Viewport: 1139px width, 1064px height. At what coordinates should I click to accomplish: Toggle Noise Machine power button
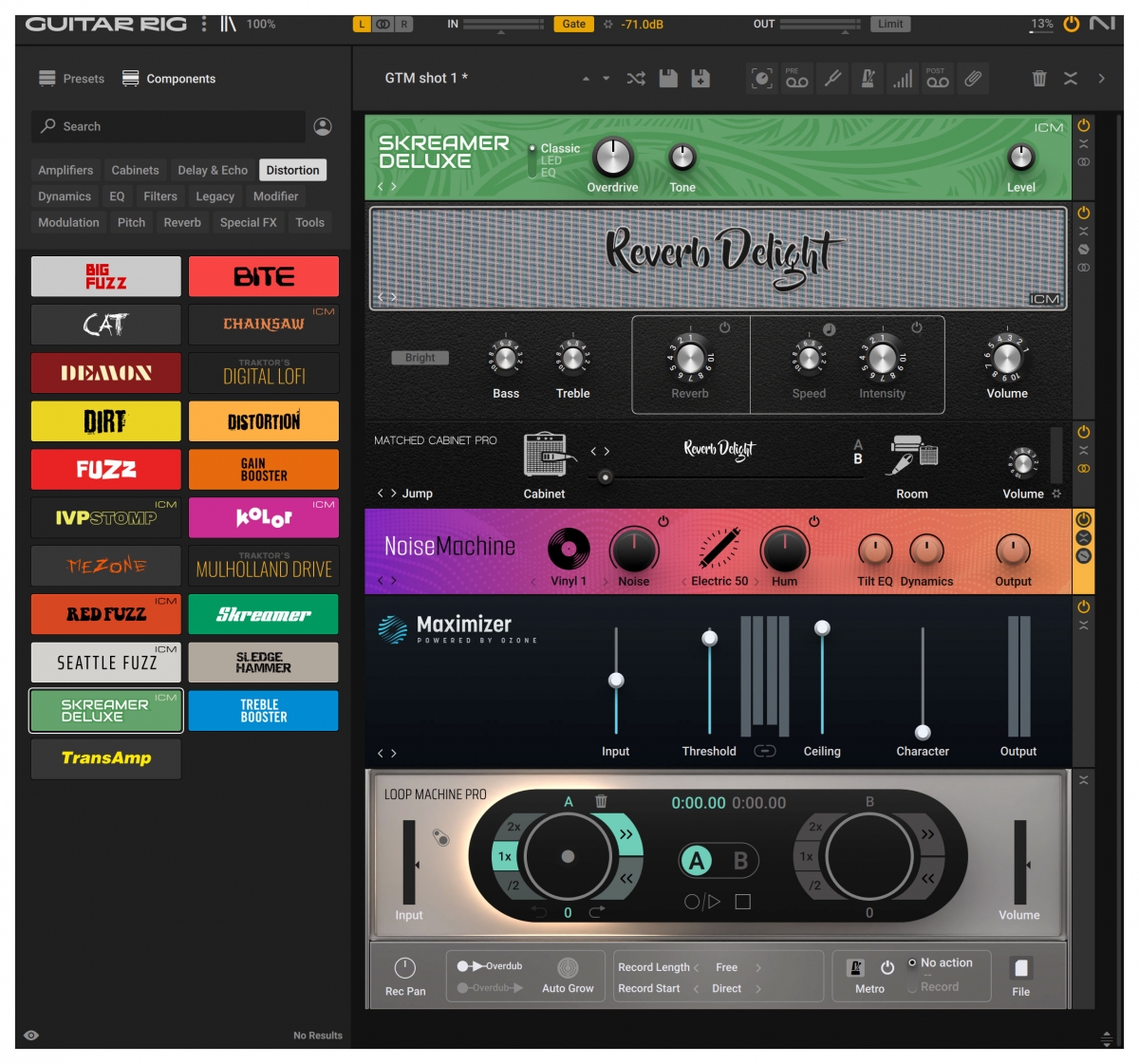click(x=1083, y=519)
